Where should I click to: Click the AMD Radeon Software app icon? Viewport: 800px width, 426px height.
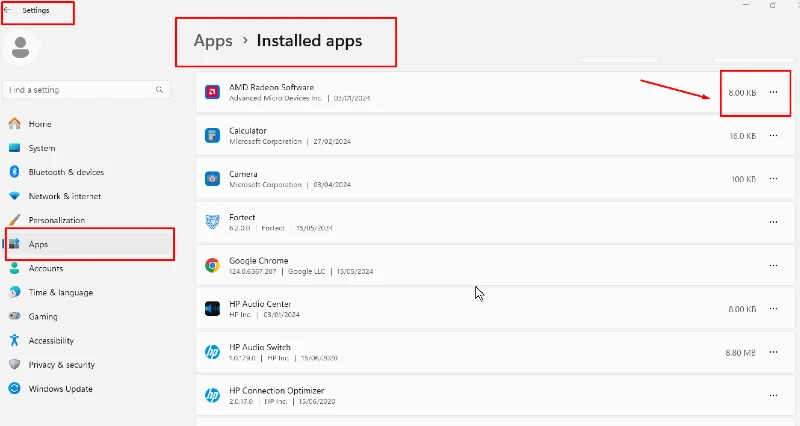(212, 92)
